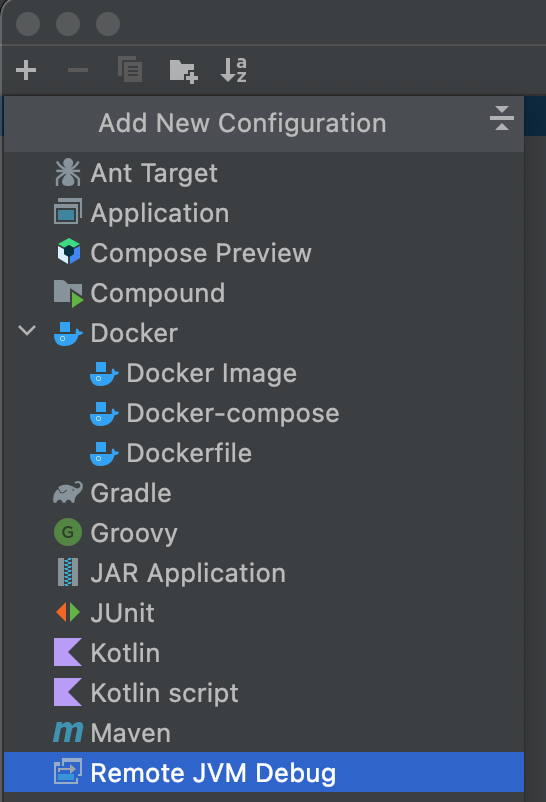Click the Groovy green G icon
The image size is (546, 802).
coord(68,532)
